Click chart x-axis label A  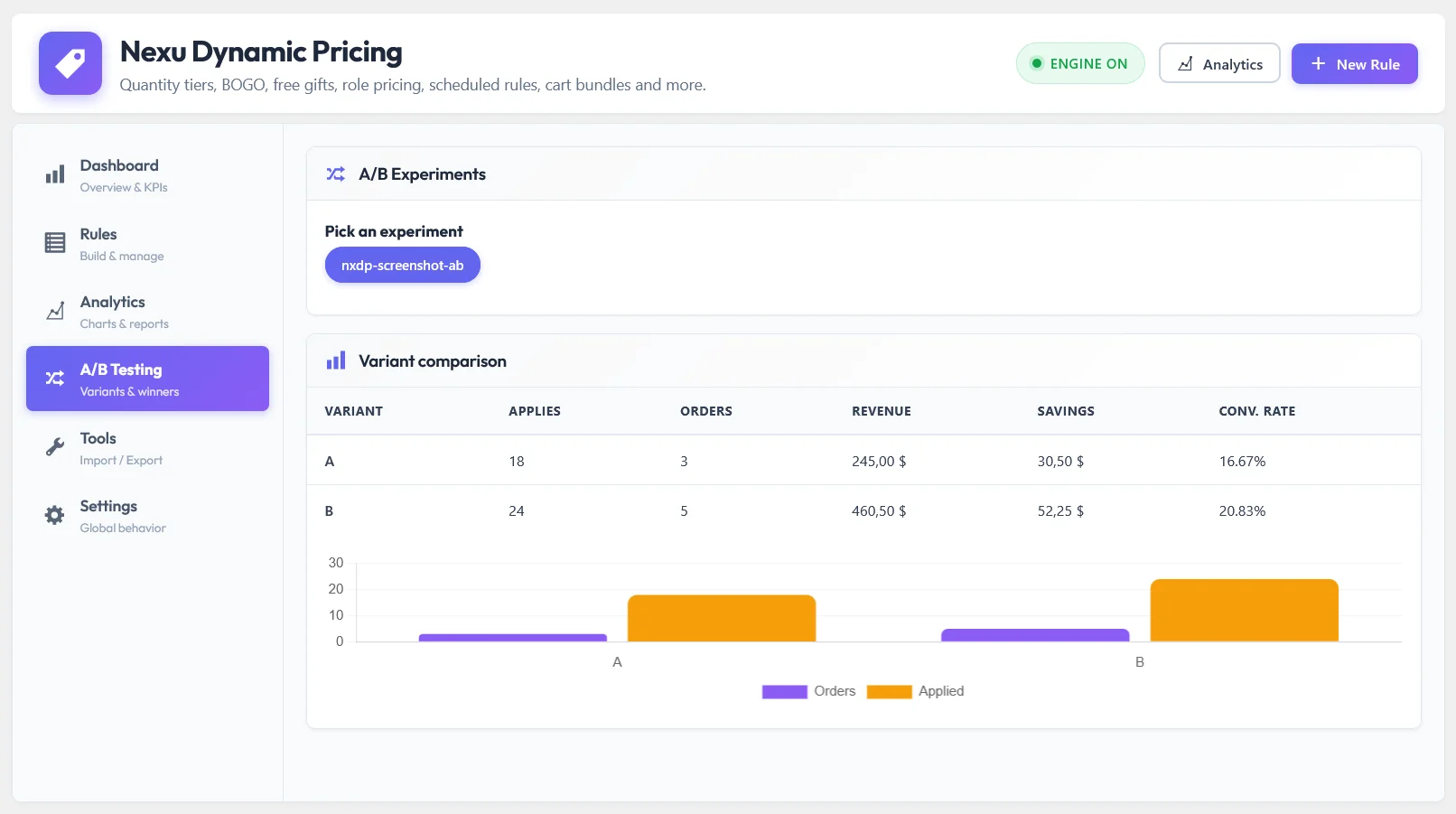click(617, 662)
